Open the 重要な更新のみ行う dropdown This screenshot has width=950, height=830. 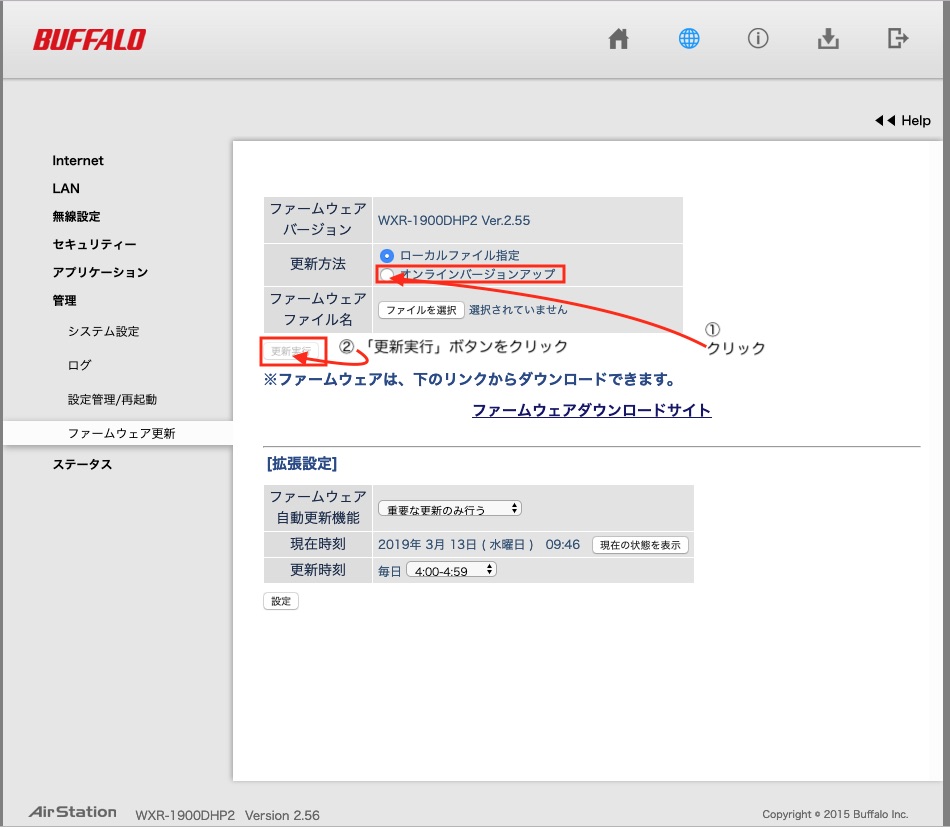coord(450,509)
